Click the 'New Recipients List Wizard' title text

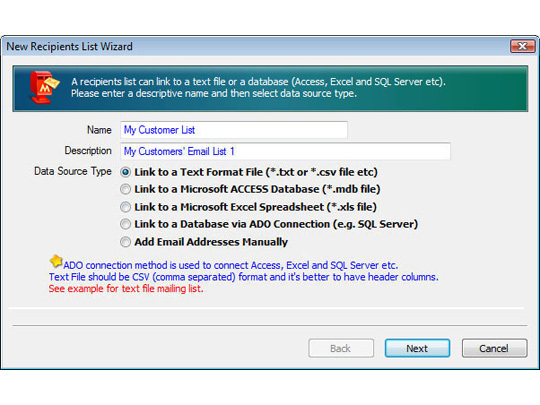click(x=69, y=46)
